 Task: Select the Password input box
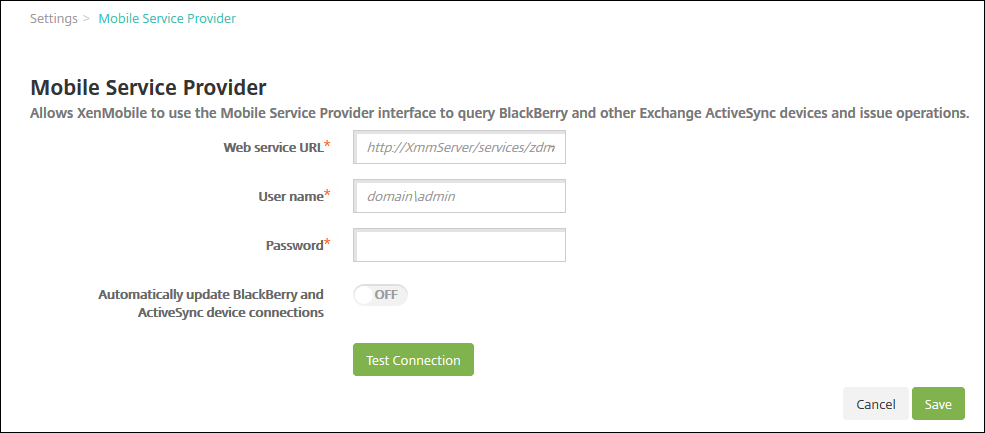[x=460, y=245]
